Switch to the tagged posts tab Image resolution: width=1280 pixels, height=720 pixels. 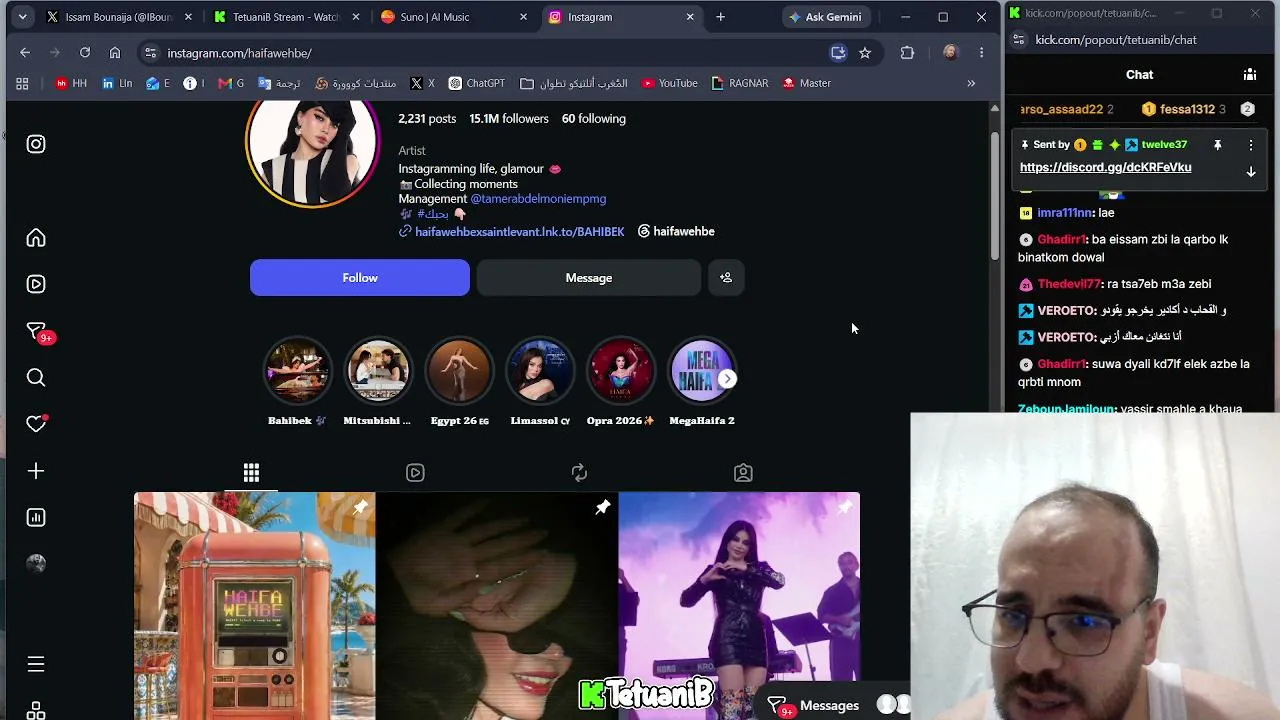click(x=743, y=472)
